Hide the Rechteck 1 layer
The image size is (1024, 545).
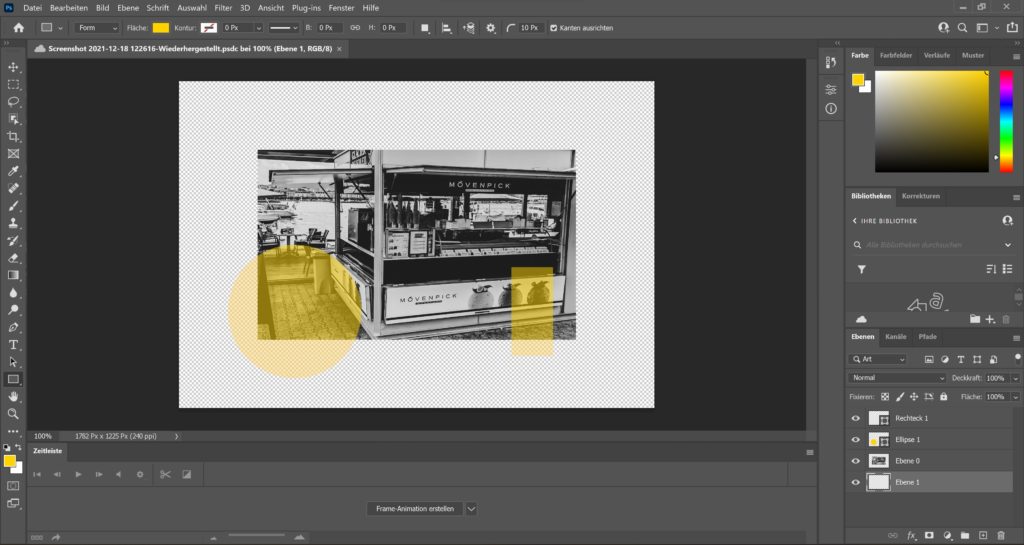[x=856, y=418]
